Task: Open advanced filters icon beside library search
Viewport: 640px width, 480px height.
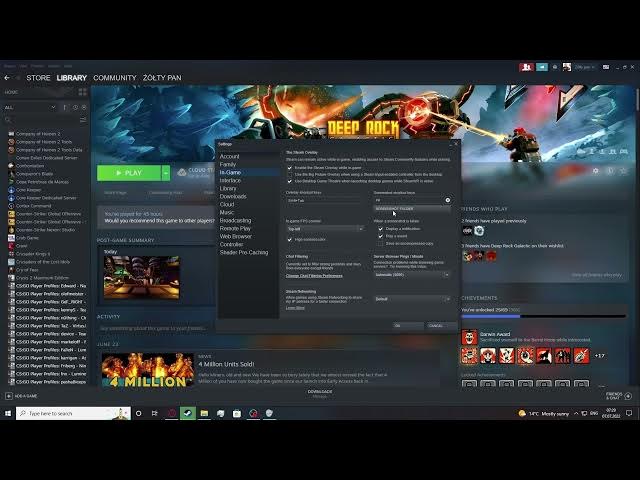Action: (x=83, y=120)
